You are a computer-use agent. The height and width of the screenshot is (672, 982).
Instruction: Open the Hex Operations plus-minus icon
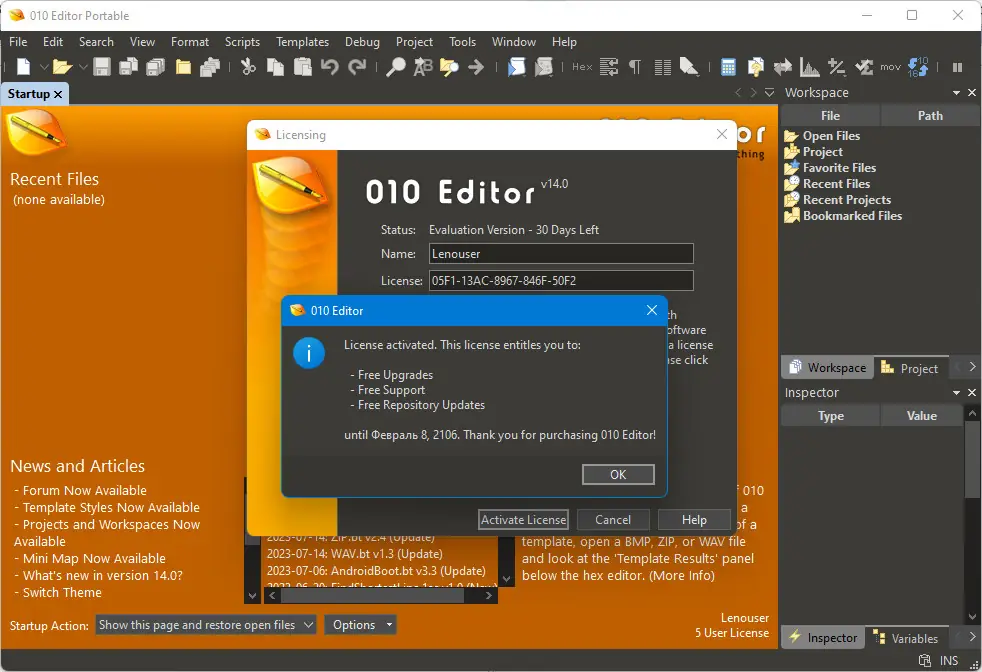836,66
